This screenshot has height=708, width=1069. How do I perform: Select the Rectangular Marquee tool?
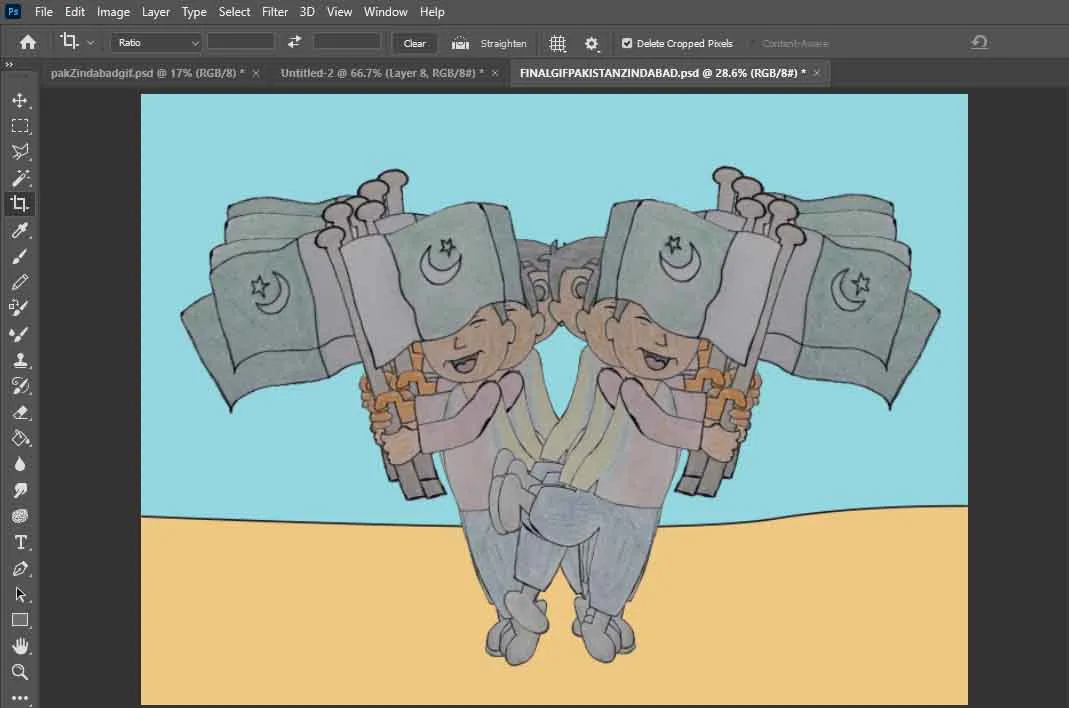click(20, 126)
